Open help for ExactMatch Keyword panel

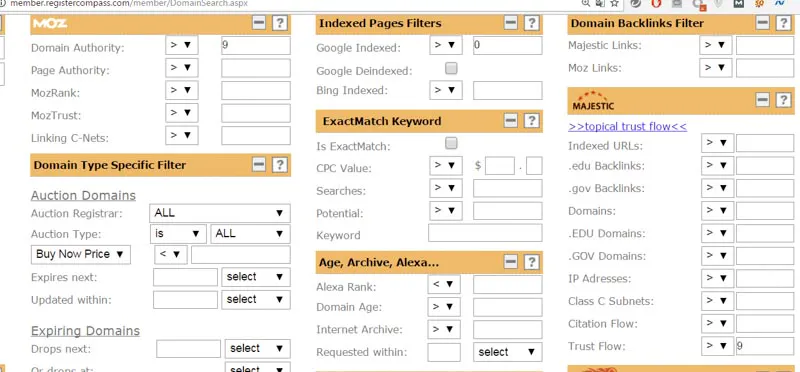click(x=531, y=120)
